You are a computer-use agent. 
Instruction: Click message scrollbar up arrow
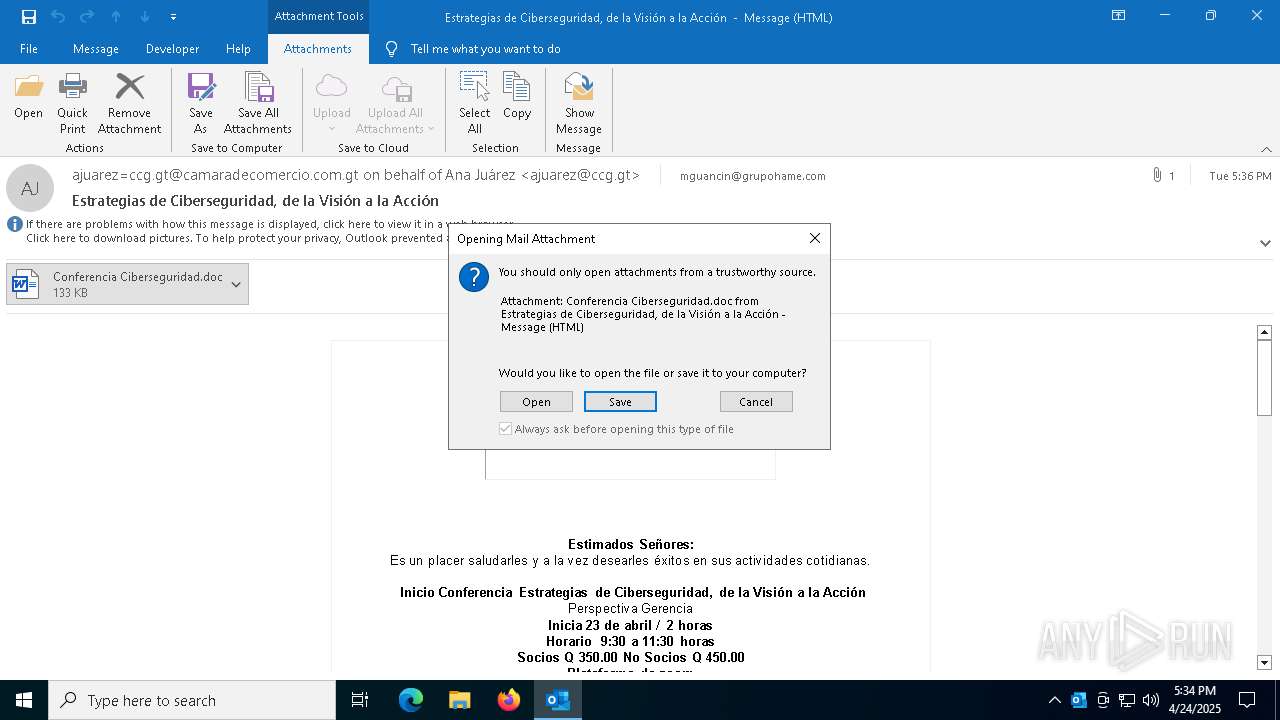[1264, 332]
